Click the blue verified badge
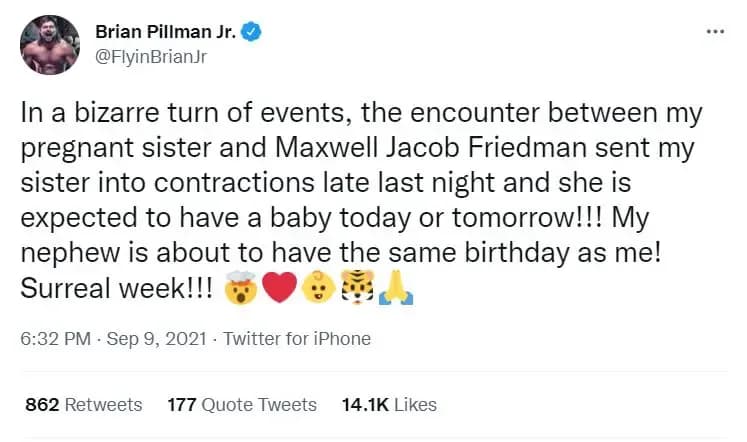Screen dimensions: 747x442 tap(253, 32)
